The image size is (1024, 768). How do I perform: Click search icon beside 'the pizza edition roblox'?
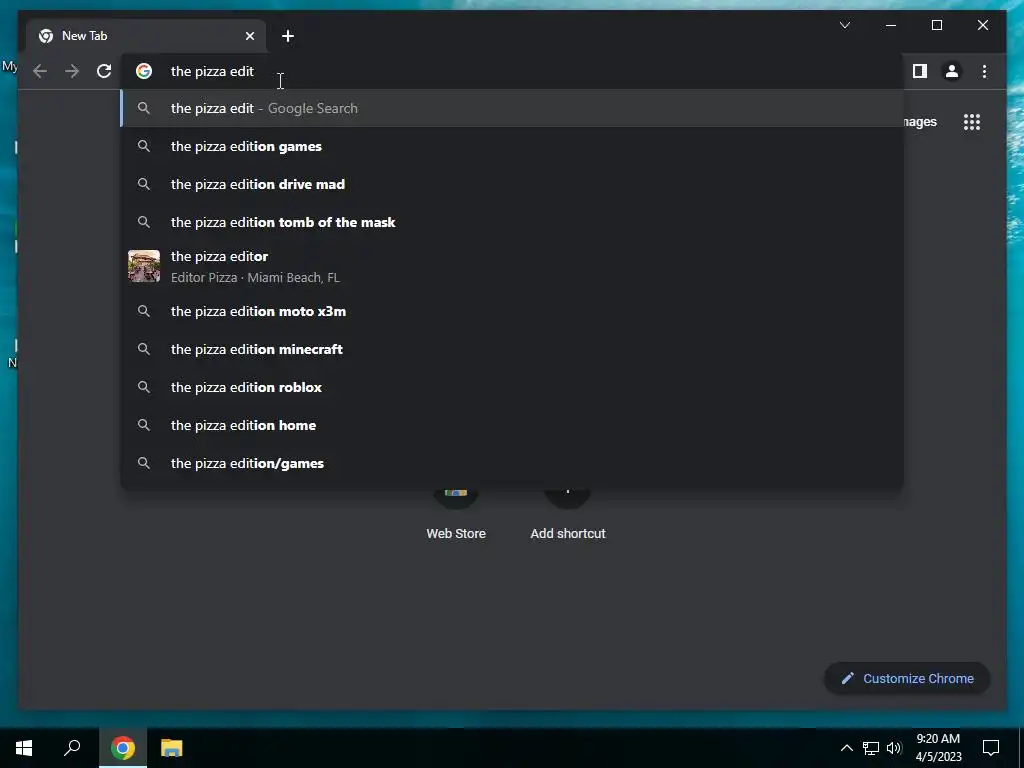pos(144,387)
